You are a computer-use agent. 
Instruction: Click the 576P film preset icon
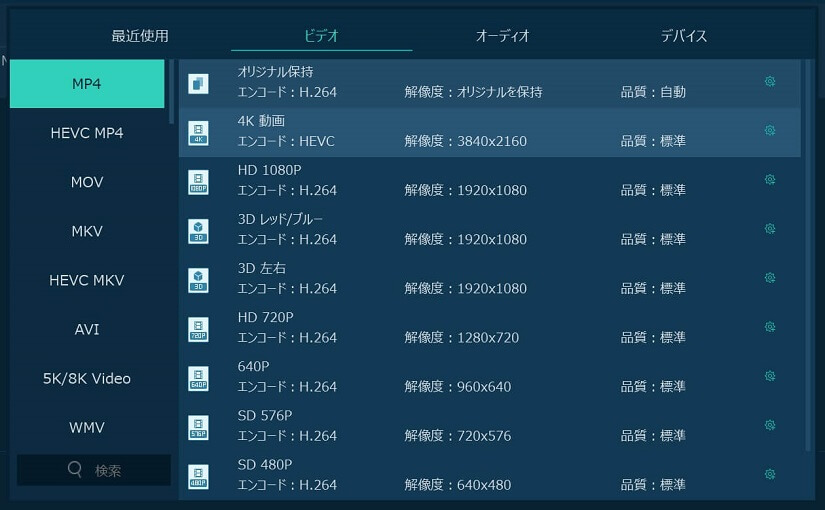pyautogui.click(x=198, y=428)
